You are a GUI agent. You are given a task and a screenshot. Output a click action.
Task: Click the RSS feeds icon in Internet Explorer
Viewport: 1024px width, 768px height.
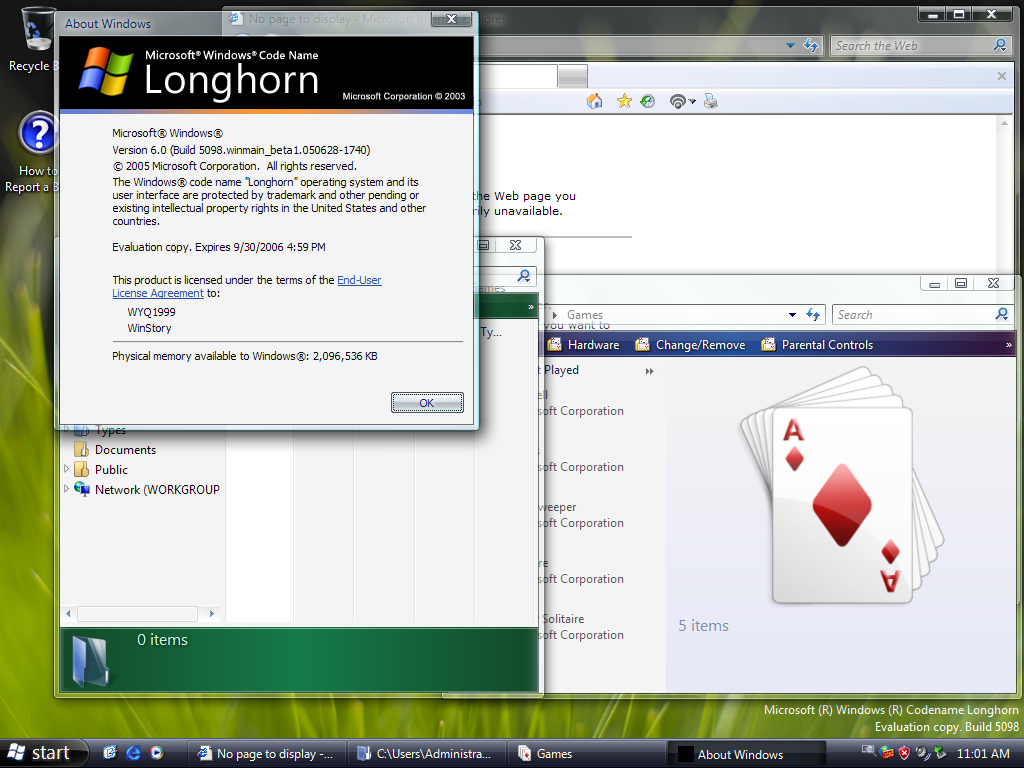click(678, 101)
